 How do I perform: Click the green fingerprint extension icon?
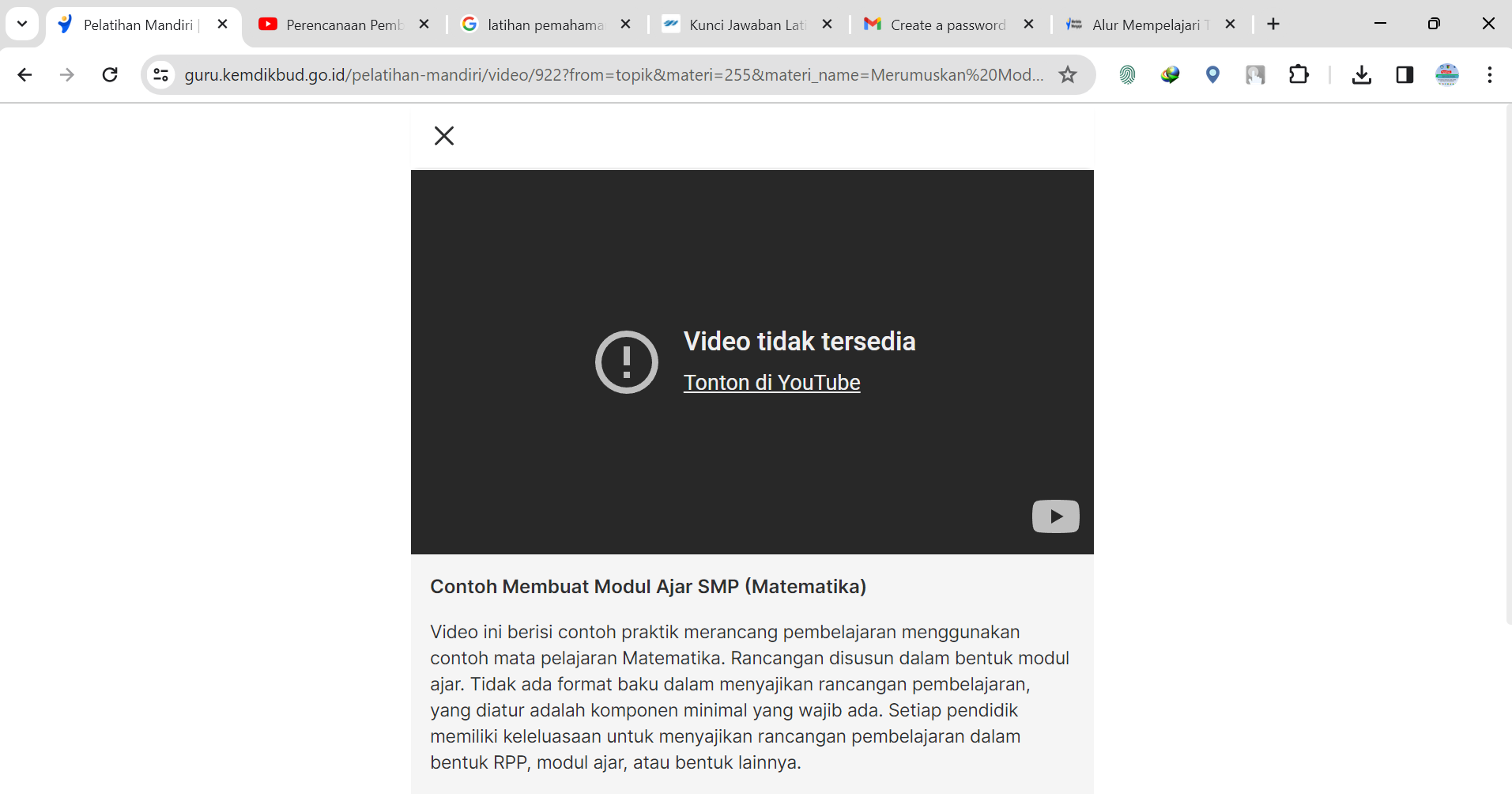pyautogui.click(x=1127, y=75)
